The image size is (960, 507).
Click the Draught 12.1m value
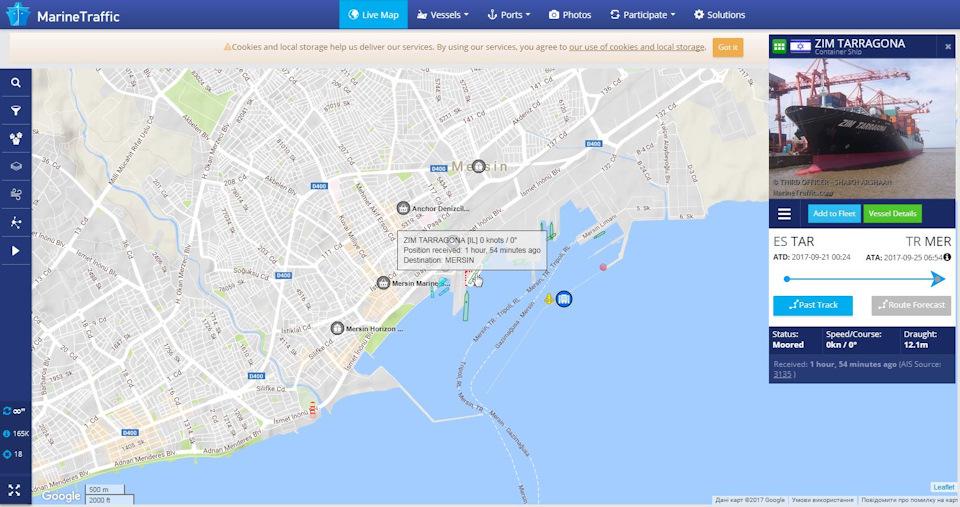(916, 345)
